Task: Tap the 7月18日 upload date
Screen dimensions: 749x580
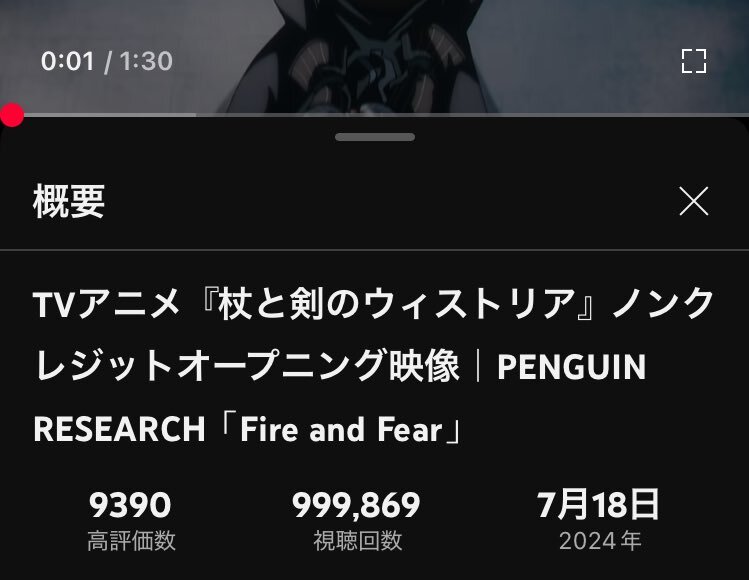Action: coord(598,504)
